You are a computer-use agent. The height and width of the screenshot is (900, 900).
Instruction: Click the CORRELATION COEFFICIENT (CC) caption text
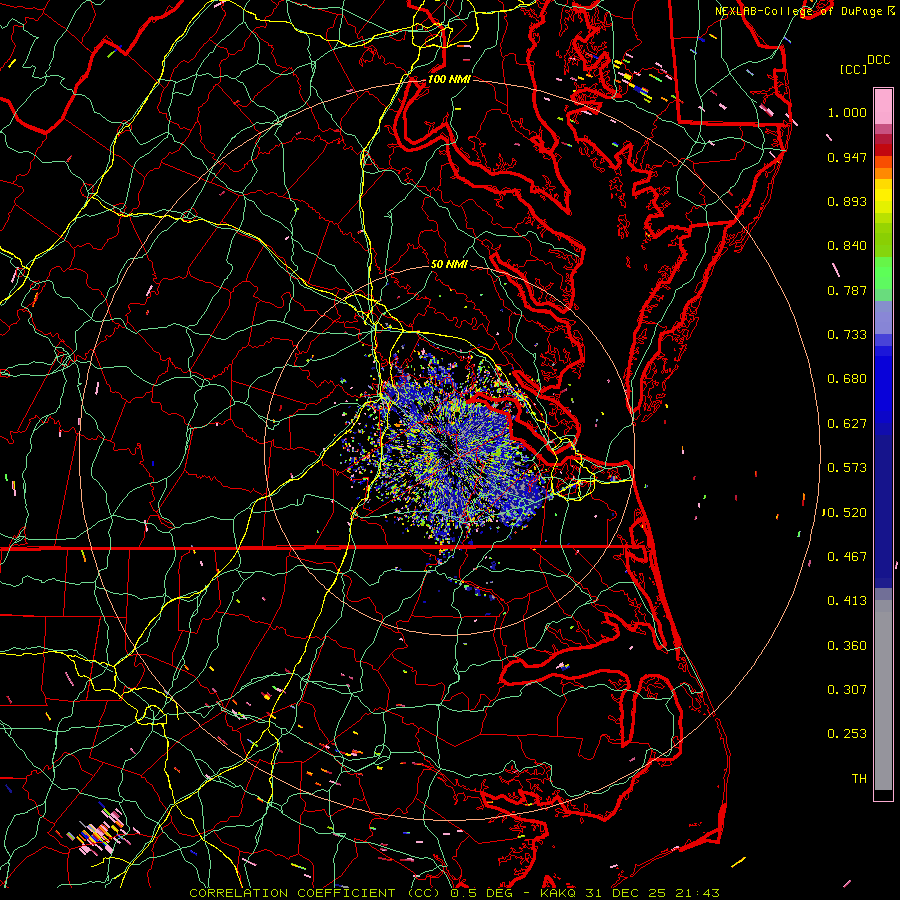(315, 893)
